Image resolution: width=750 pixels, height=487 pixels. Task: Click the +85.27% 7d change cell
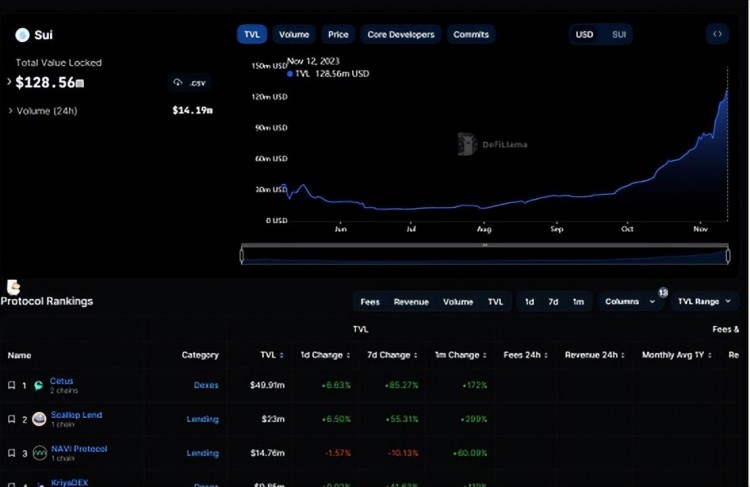(x=401, y=385)
